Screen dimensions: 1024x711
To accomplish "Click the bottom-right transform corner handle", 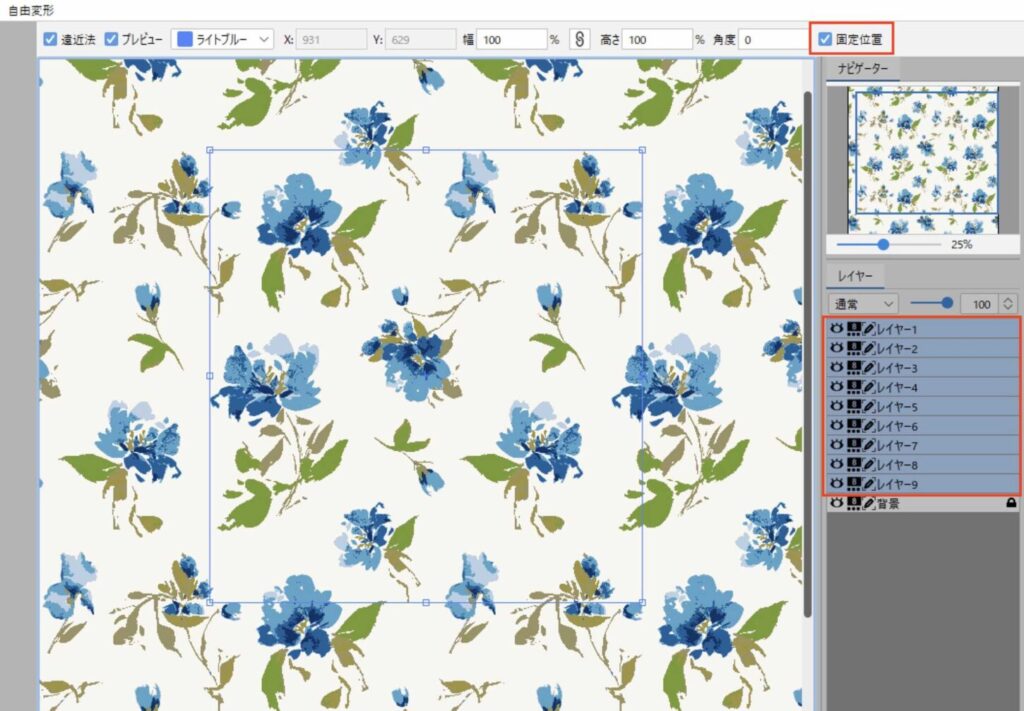I will (643, 603).
